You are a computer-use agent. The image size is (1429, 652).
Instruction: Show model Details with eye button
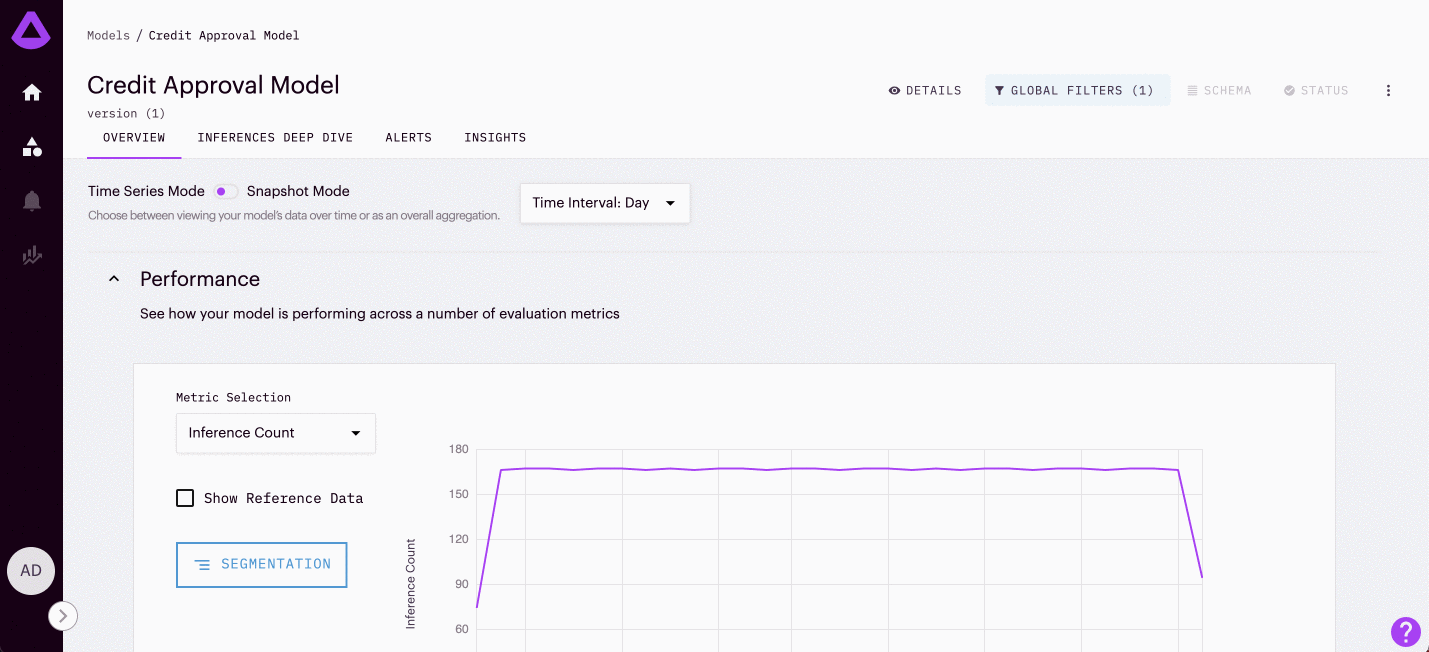(x=925, y=91)
